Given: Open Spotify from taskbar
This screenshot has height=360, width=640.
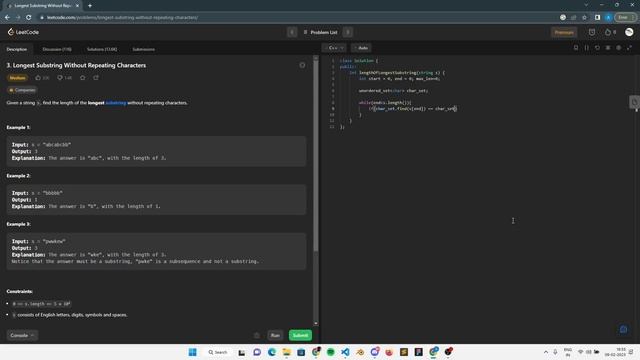Looking at the screenshot, I should [x=331, y=352].
